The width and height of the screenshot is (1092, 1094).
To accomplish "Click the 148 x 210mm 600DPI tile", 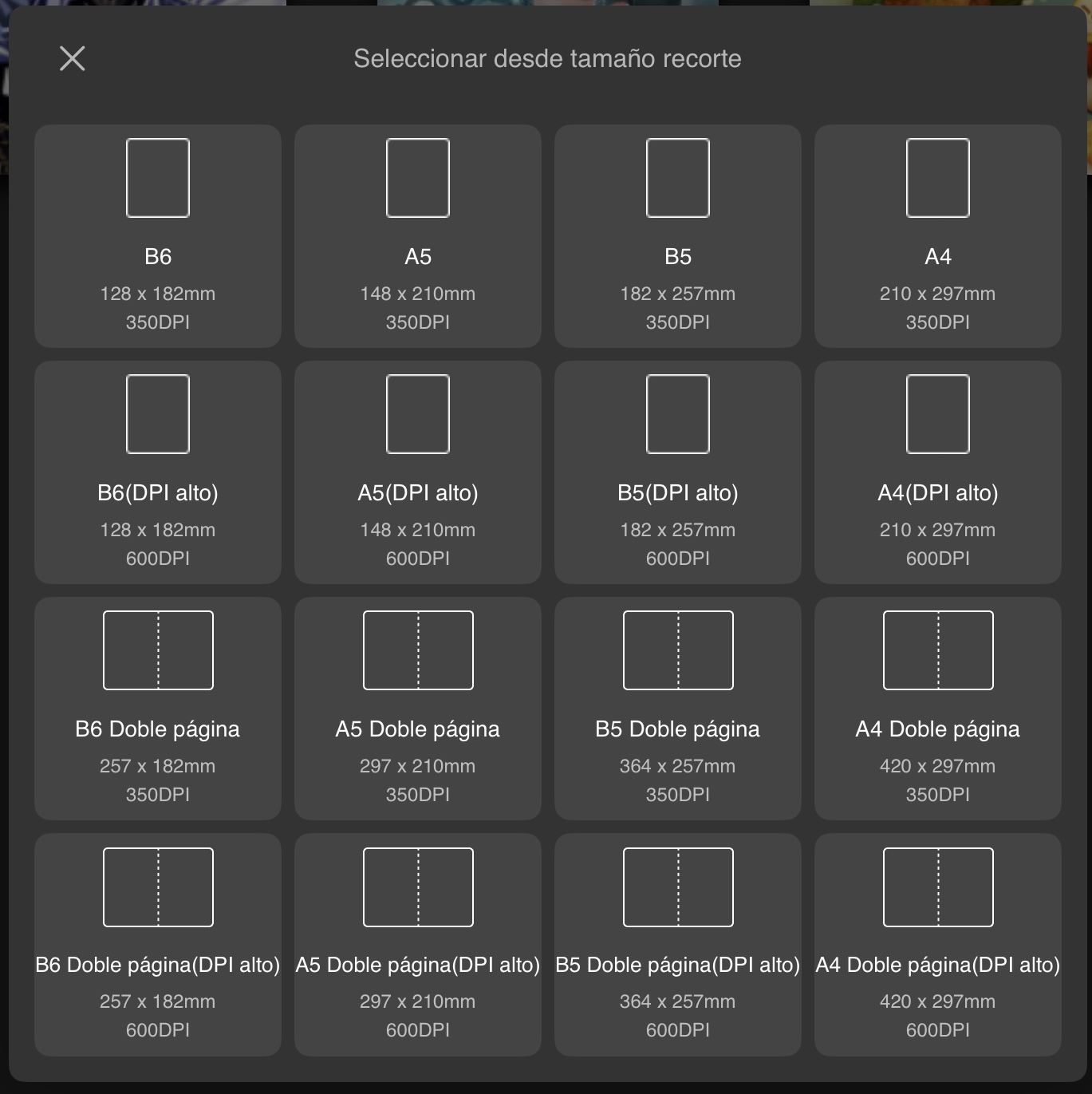I will click(x=418, y=472).
